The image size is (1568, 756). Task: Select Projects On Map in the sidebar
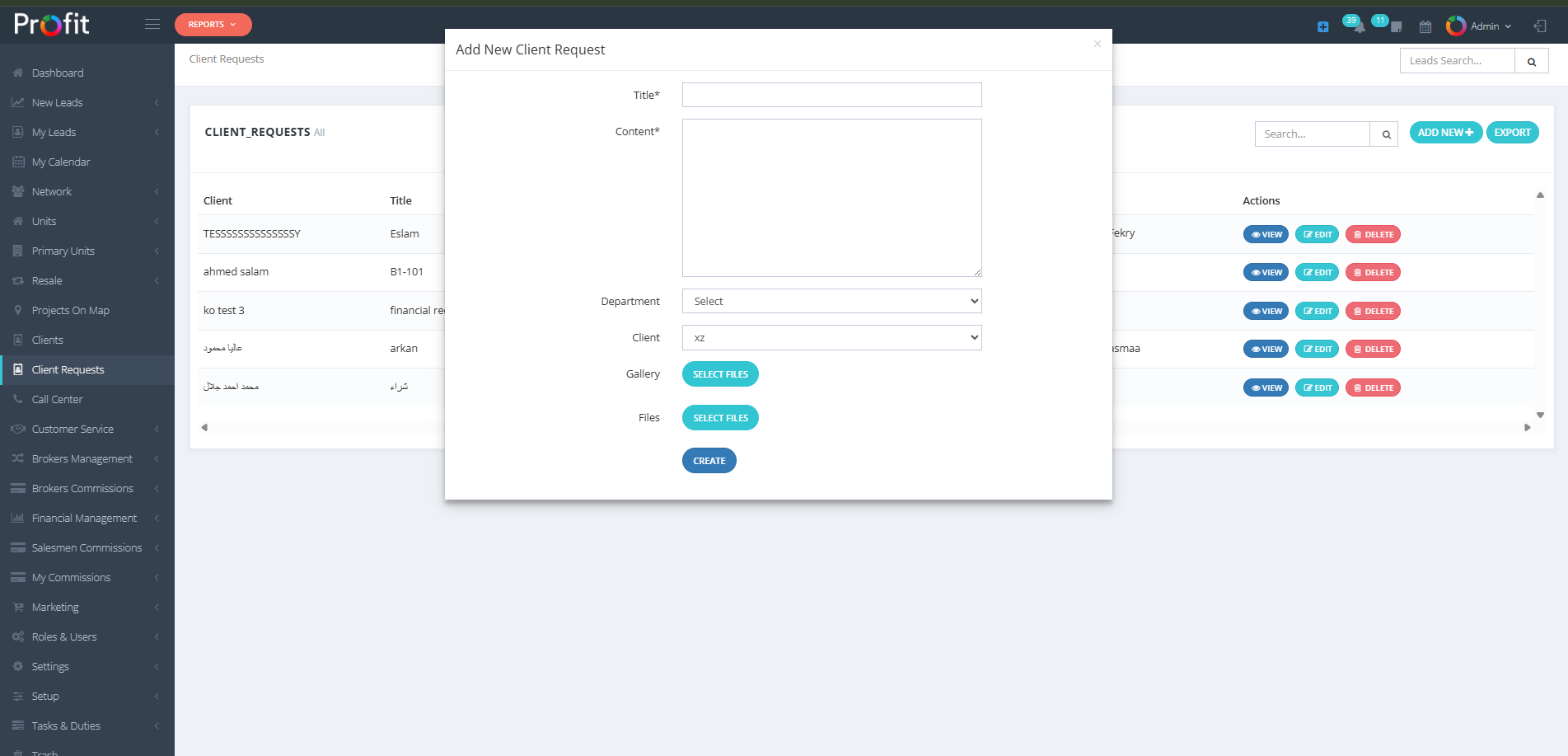click(70, 310)
